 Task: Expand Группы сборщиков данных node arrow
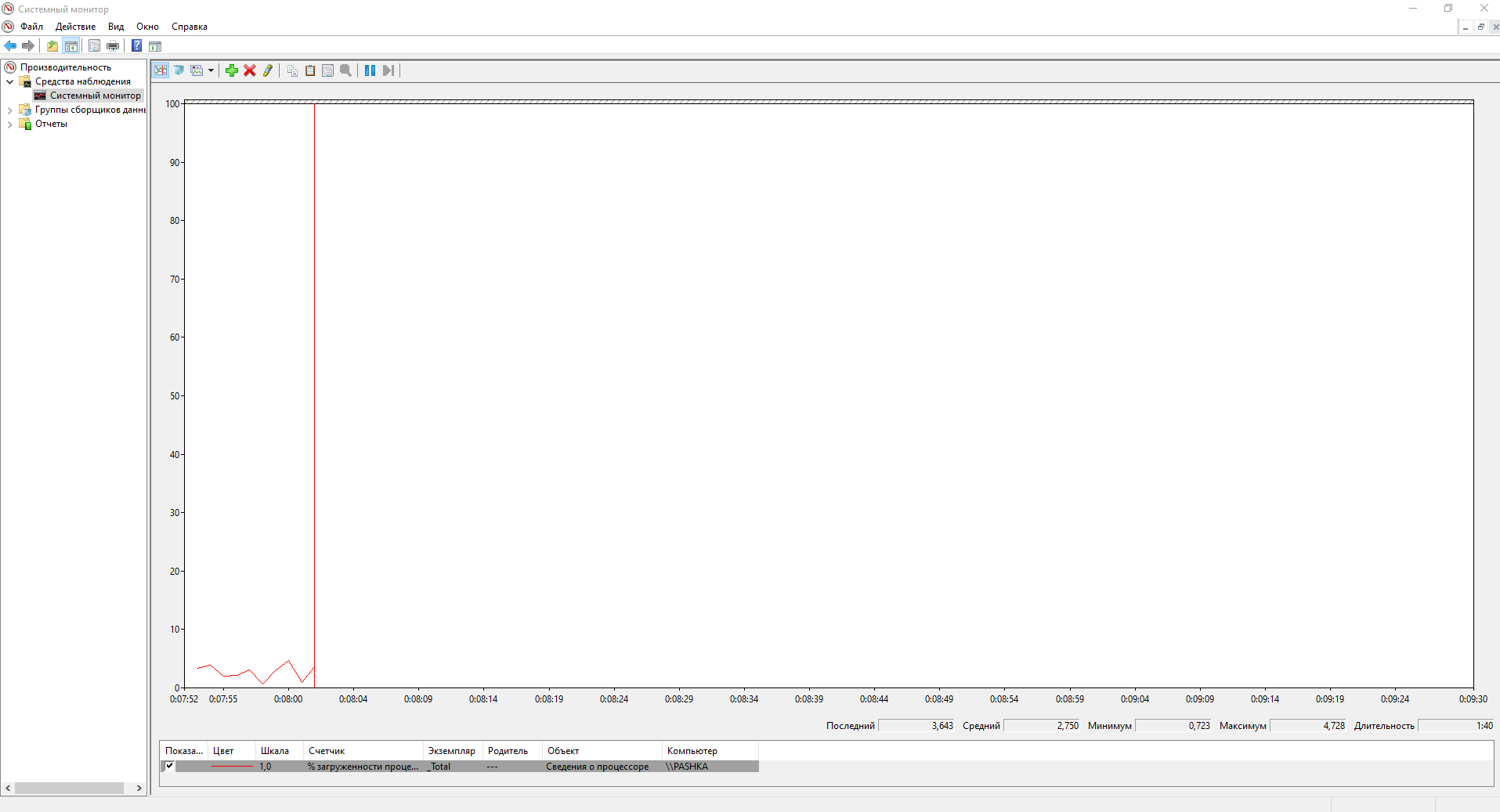click(x=10, y=110)
